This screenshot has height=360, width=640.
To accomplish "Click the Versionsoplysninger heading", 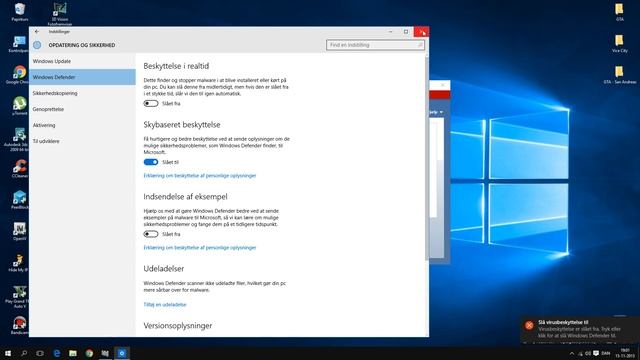I will pyautogui.click(x=178, y=326).
